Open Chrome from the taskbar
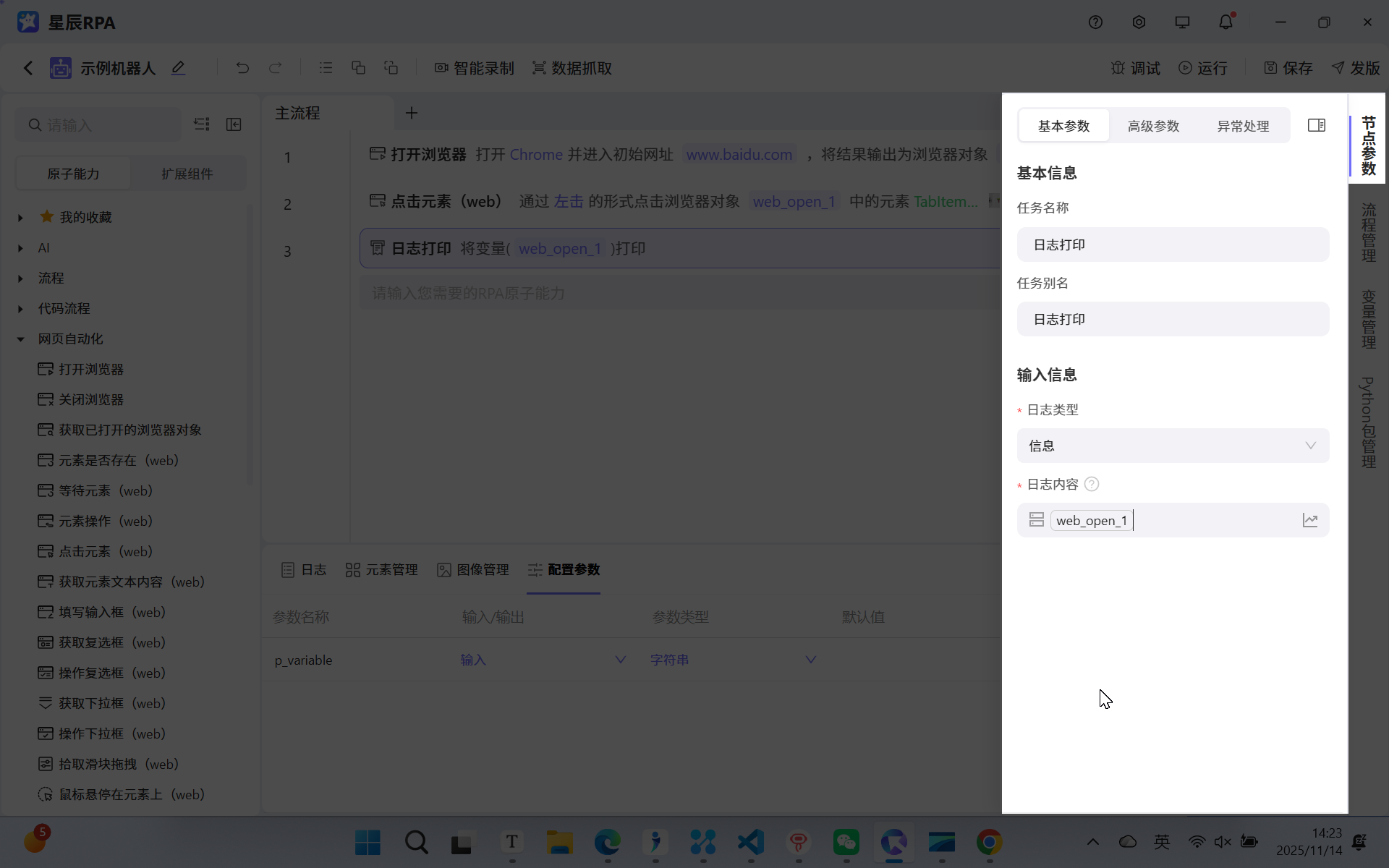This screenshot has height=868, width=1389. (989, 842)
